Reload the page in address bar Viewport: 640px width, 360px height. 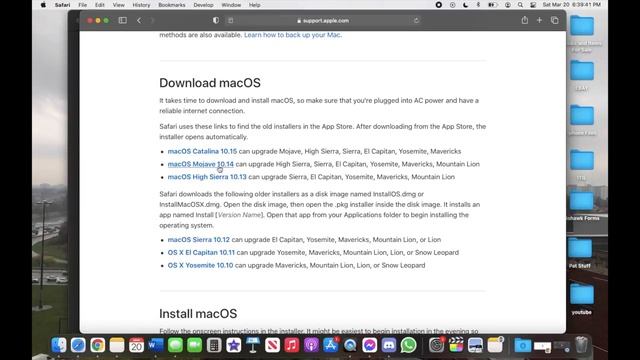coord(416,20)
